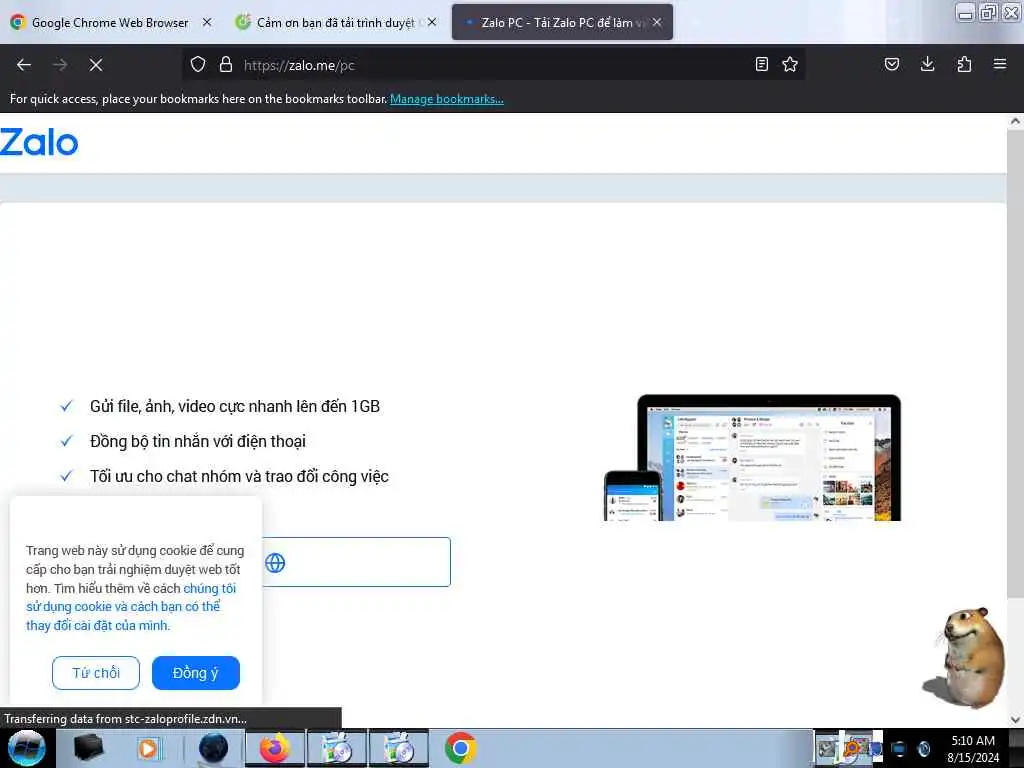
Task: Launch the orange media player taskbar icon
Action: 149,748
